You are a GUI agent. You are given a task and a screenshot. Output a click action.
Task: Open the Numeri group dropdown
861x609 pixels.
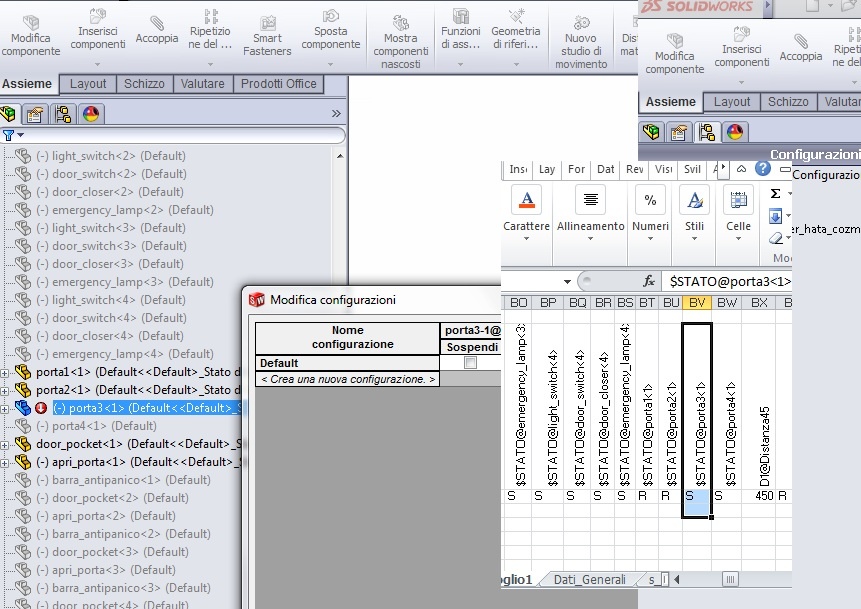(x=650, y=238)
